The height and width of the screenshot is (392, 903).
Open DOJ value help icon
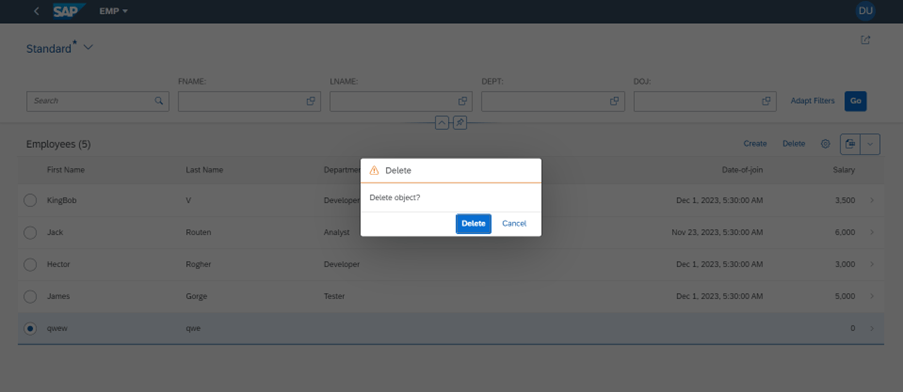(766, 101)
